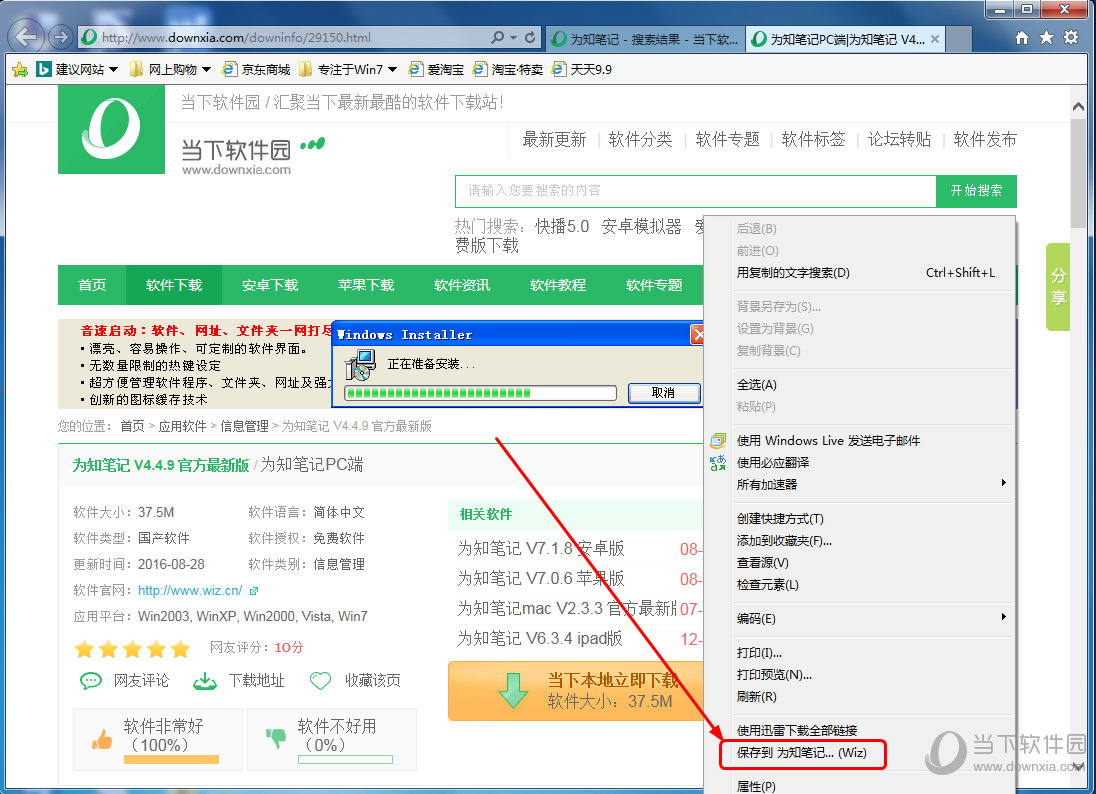The image size is (1096, 794).
Task: Choose 全选(A) in the context menu
Action: 872,384
